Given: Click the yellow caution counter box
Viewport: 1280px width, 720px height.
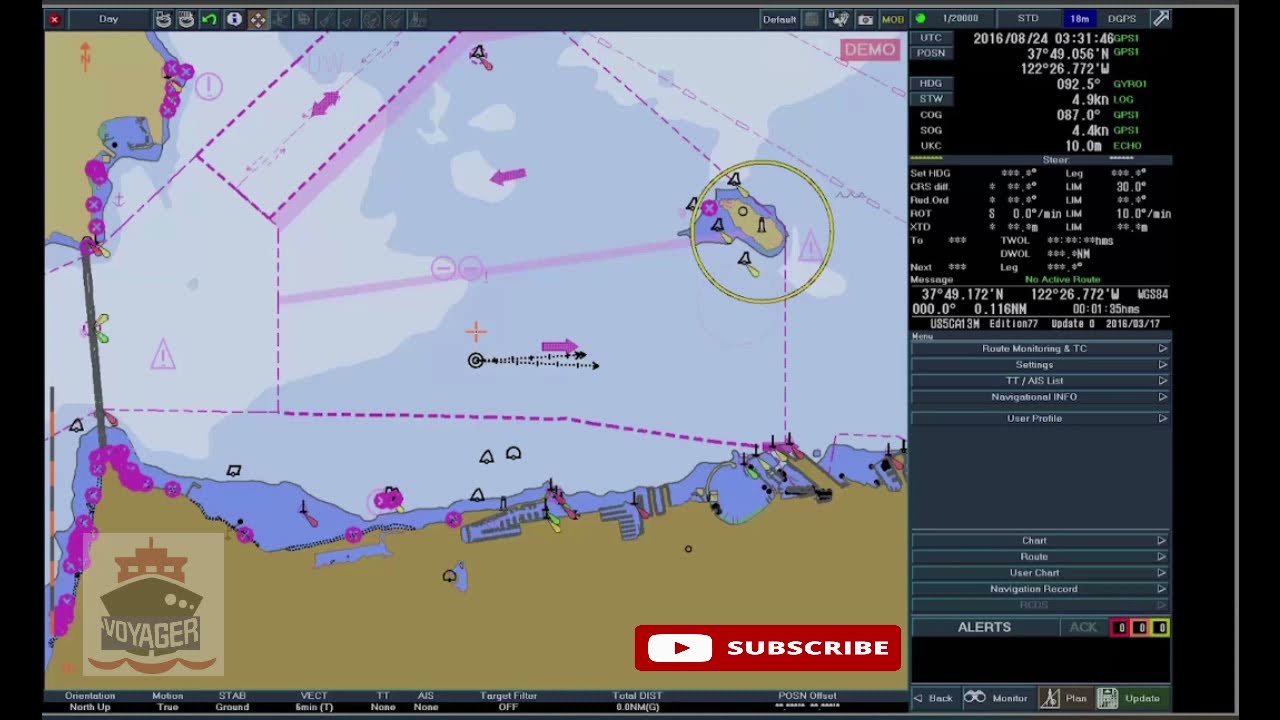Looking at the screenshot, I should pos(1160,628).
